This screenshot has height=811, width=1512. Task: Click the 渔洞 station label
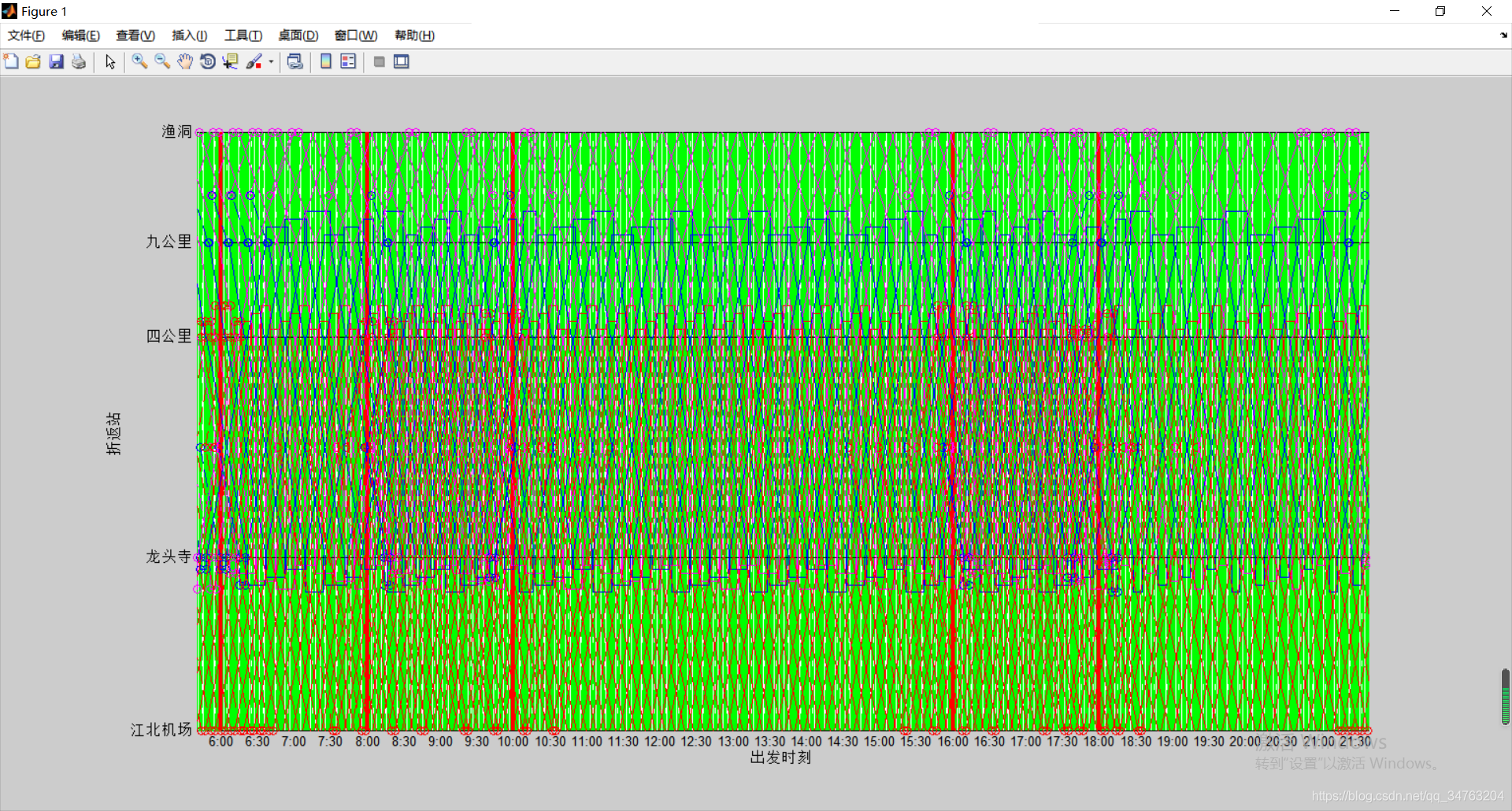click(177, 131)
